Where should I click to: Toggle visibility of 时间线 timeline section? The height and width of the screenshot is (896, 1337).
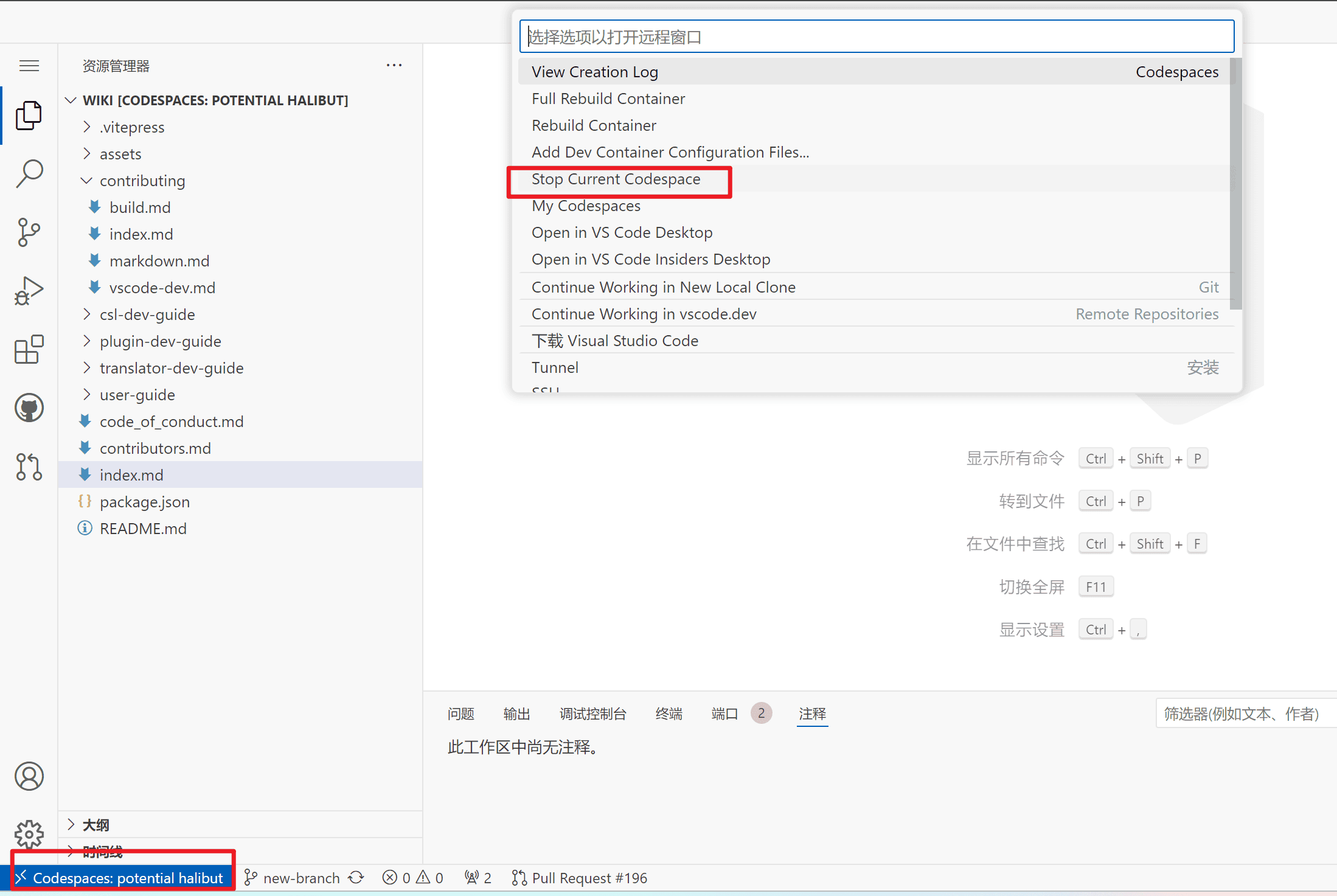click(77, 851)
